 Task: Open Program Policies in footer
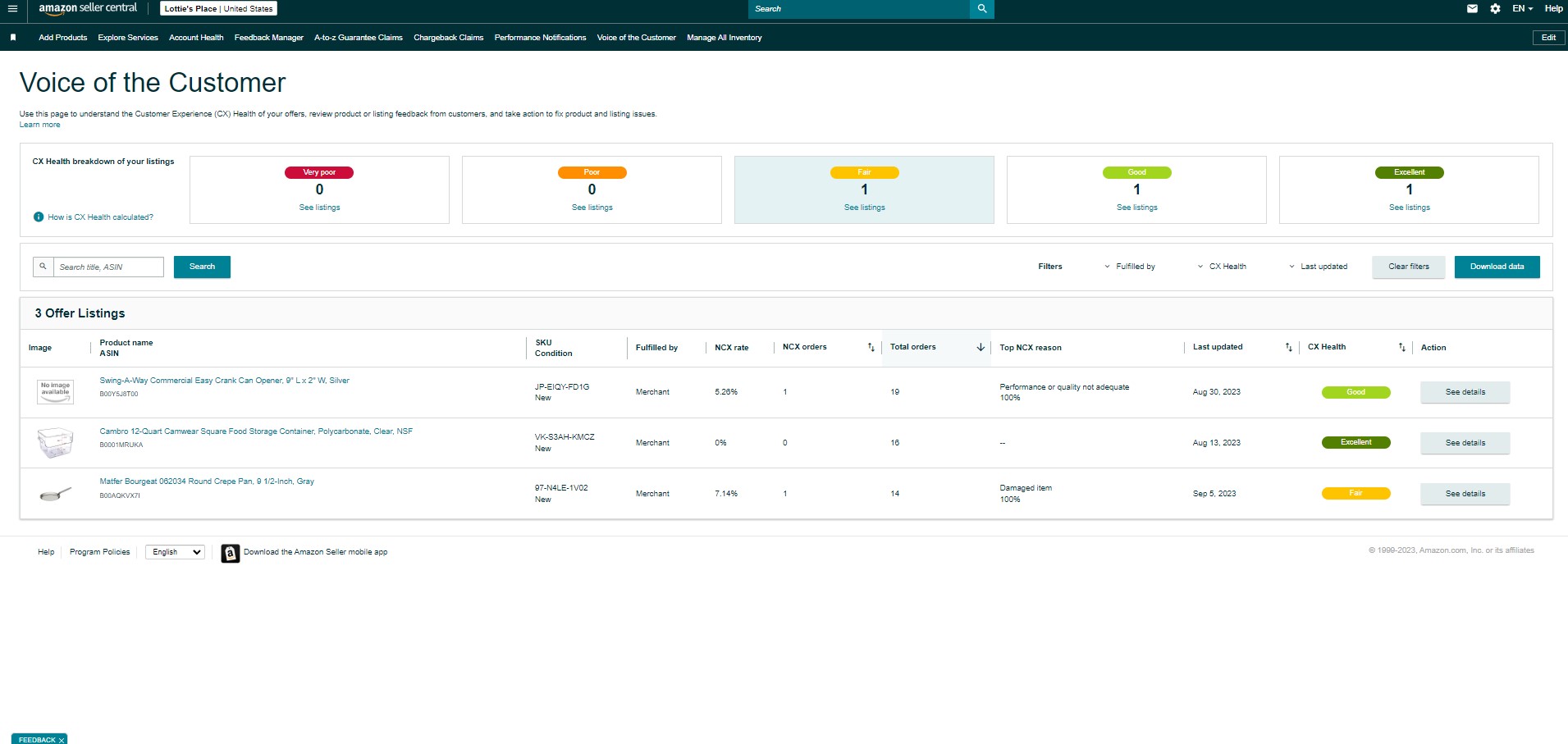pyautogui.click(x=100, y=552)
